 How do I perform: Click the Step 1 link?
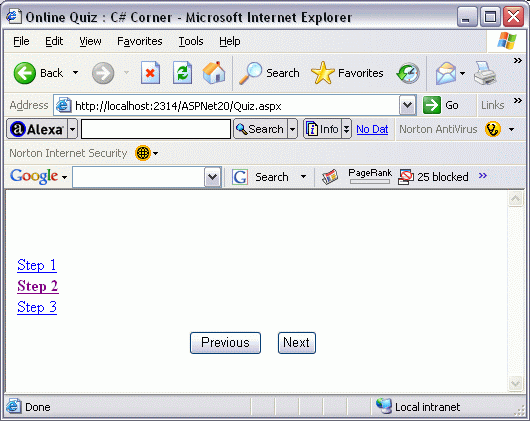37,265
